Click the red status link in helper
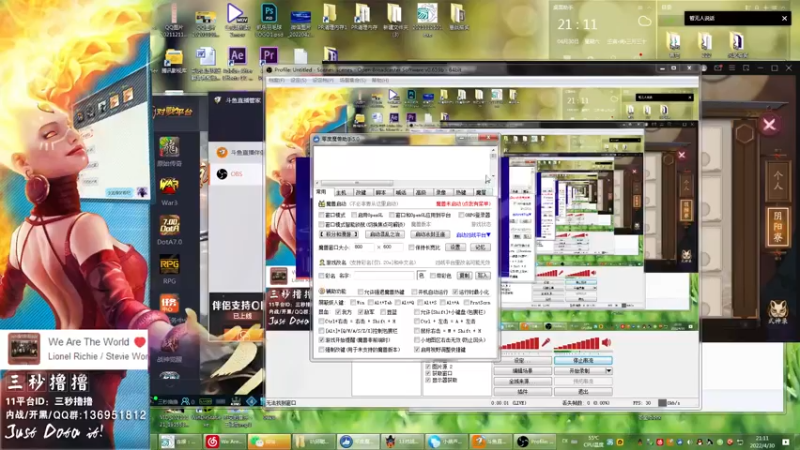 click(x=463, y=204)
